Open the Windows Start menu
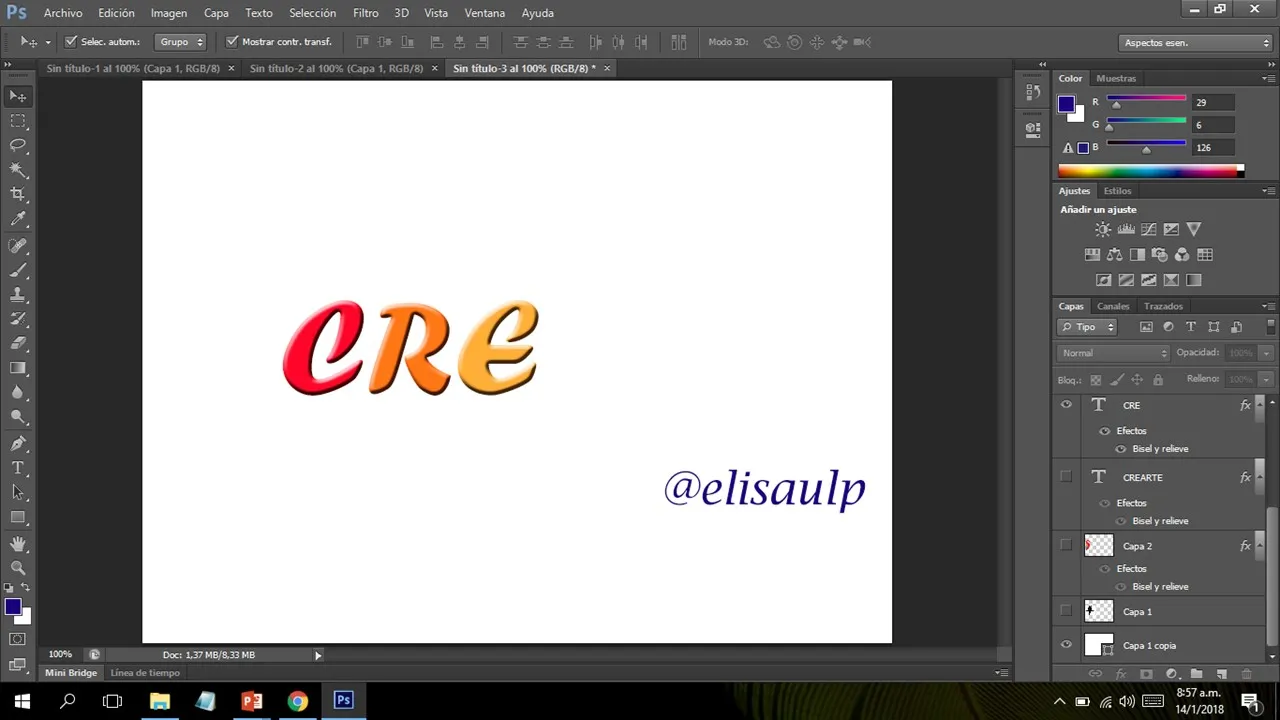This screenshot has width=1280, height=720. [x=22, y=700]
